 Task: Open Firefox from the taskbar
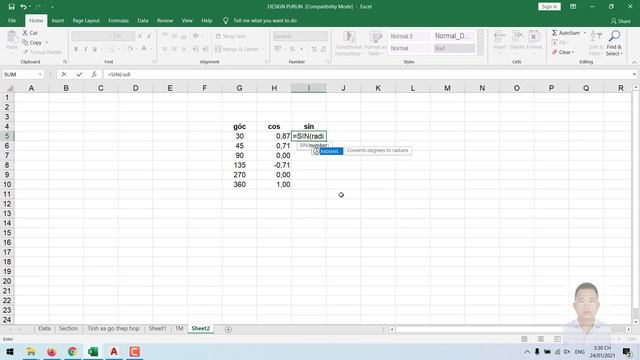coord(51,351)
